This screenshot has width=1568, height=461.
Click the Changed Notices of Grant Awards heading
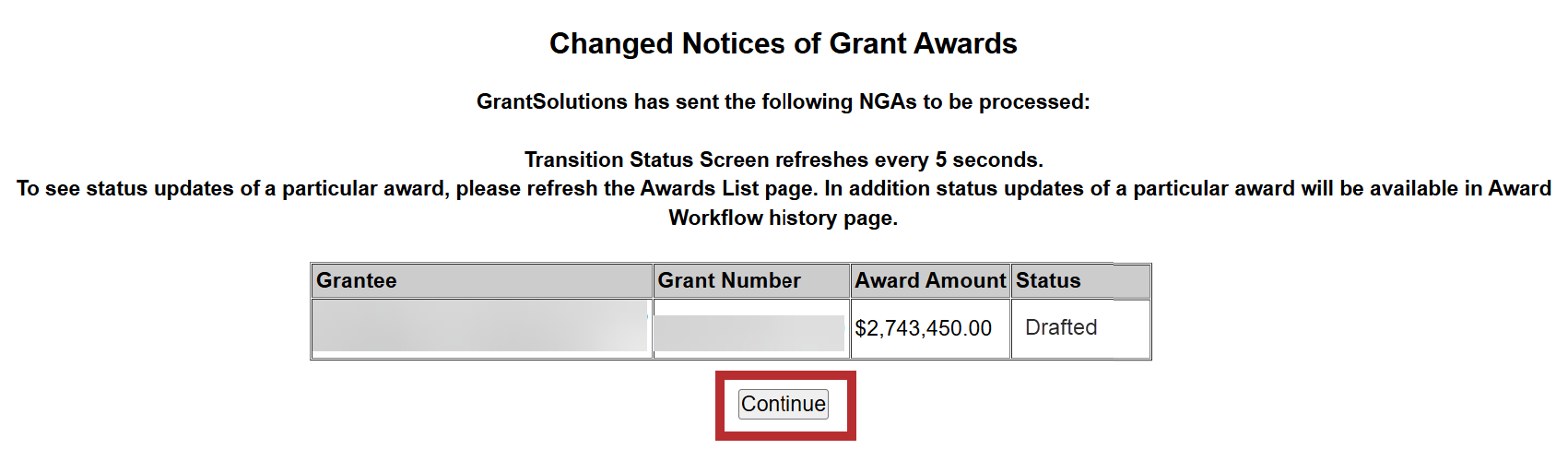click(784, 43)
